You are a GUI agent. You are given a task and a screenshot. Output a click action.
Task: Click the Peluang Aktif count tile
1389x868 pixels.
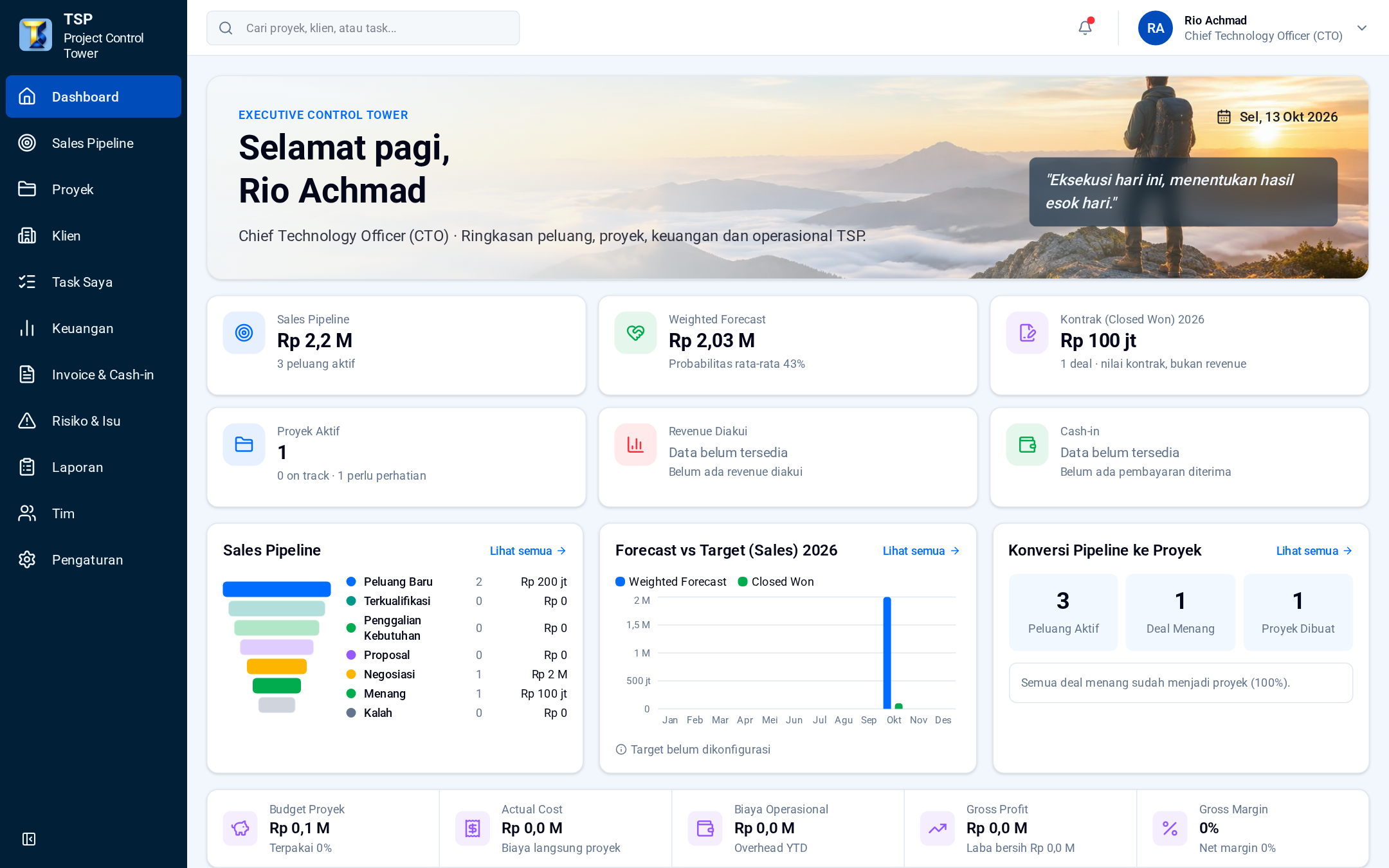point(1063,612)
